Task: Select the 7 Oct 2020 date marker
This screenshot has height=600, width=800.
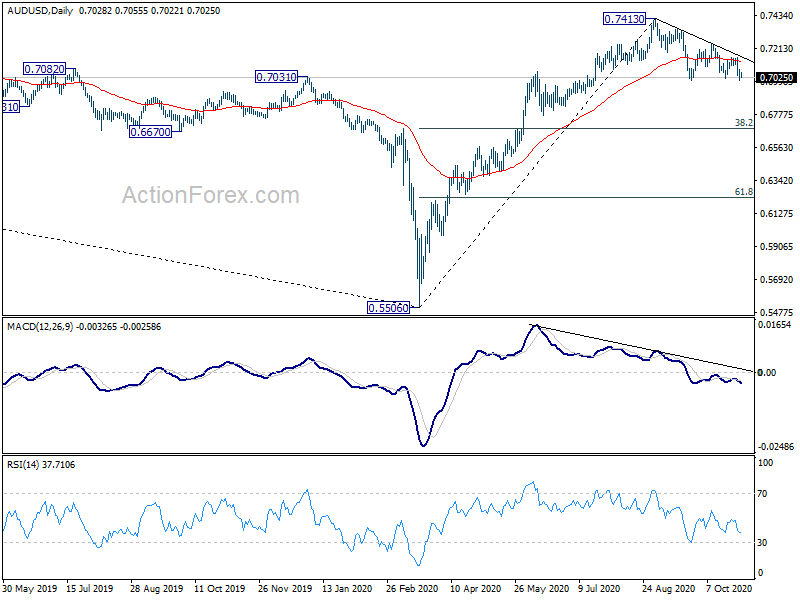Action: coord(730,589)
